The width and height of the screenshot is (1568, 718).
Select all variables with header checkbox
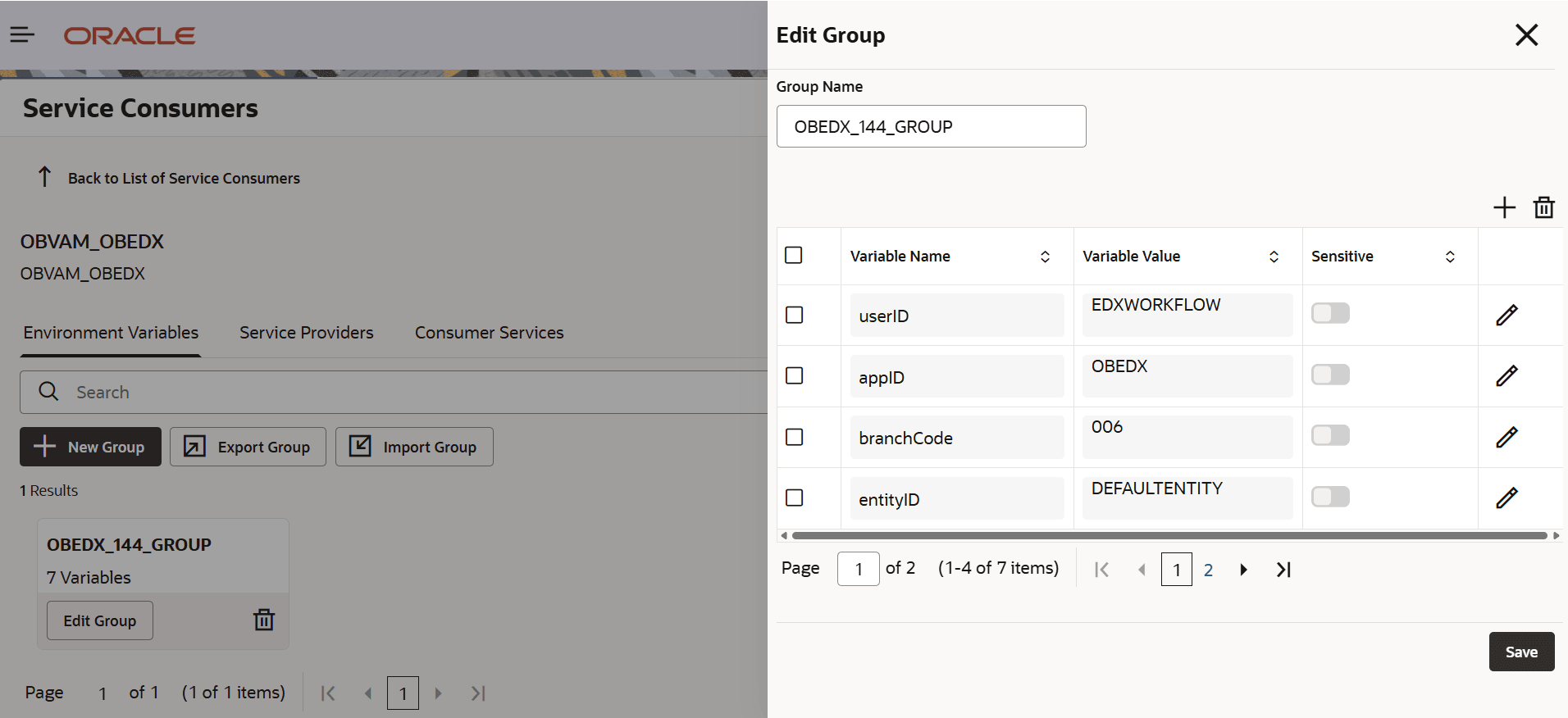coord(793,255)
